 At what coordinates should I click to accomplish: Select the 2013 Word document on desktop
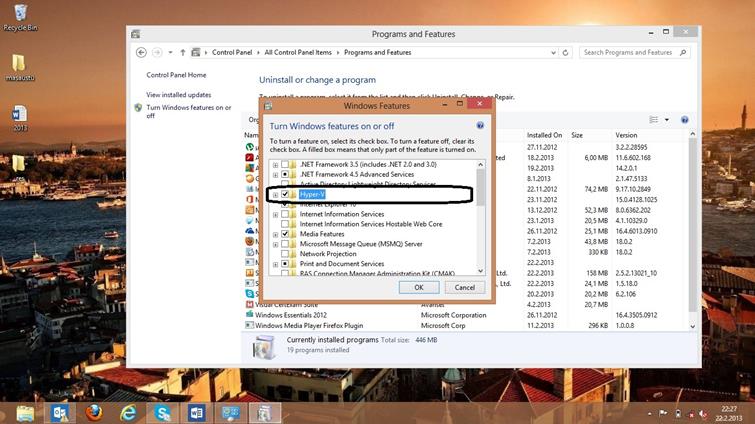coord(19,118)
